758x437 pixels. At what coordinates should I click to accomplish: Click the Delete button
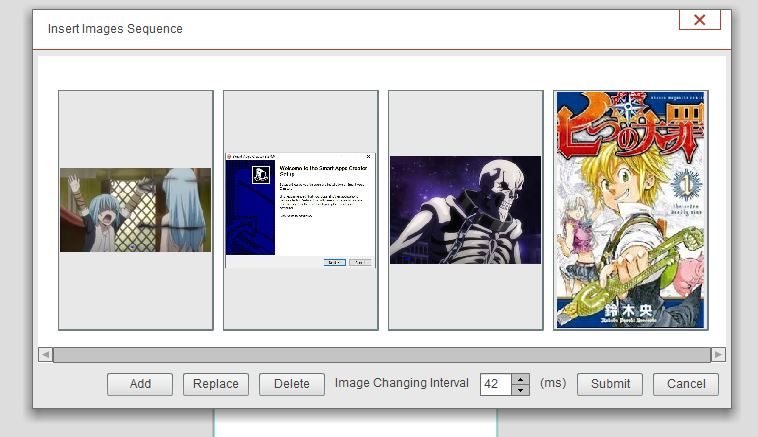[x=292, y=384]
